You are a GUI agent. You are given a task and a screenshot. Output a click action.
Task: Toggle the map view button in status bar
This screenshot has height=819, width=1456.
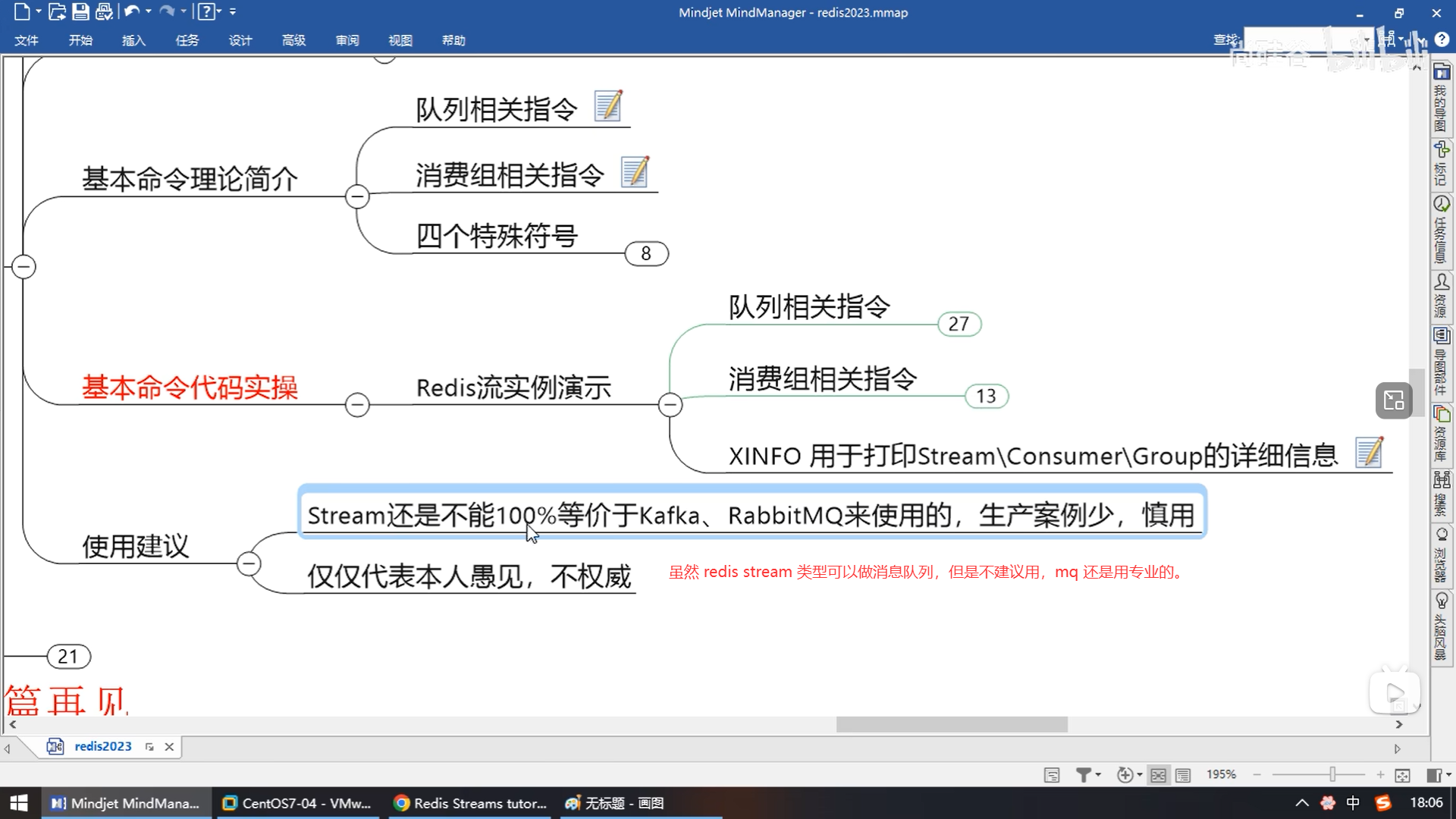1158,774
